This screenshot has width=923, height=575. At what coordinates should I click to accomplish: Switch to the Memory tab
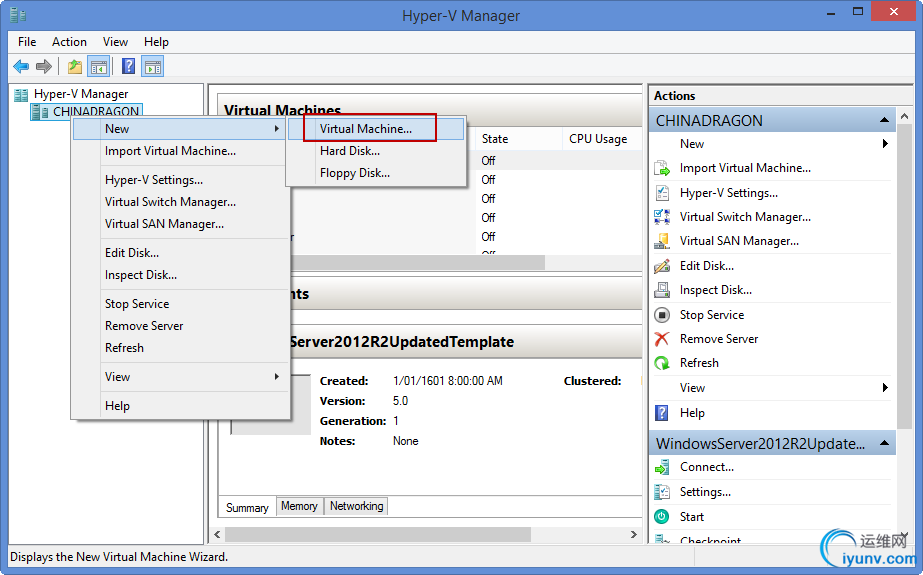299,506
